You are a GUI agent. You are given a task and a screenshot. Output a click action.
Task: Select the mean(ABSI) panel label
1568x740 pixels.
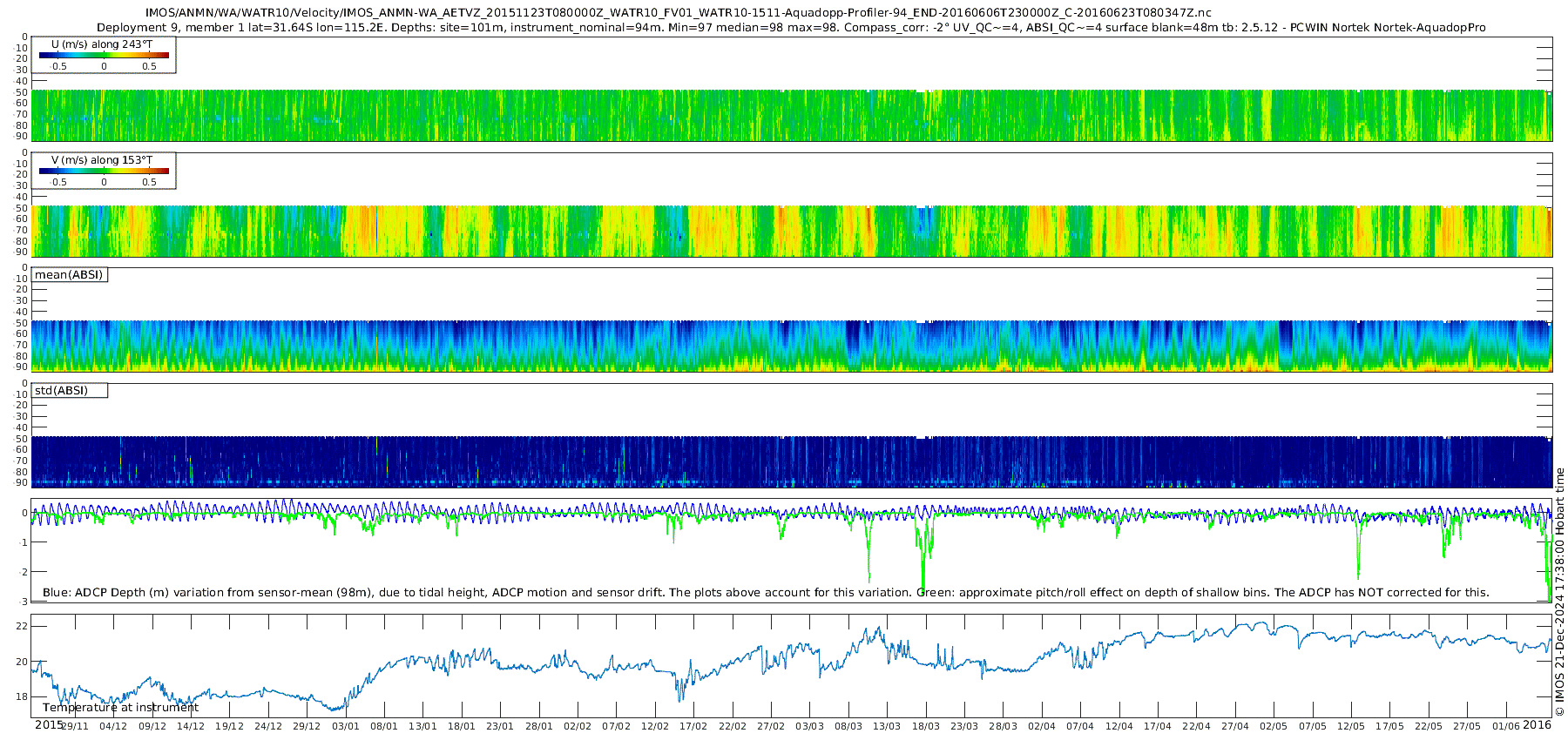(x=69, y=275)
